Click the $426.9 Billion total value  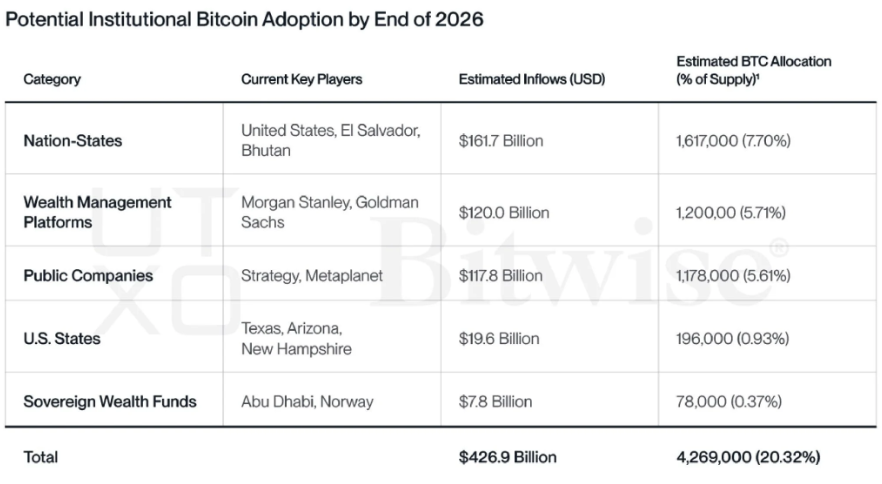pyautogui.click(x=507, y=457)
